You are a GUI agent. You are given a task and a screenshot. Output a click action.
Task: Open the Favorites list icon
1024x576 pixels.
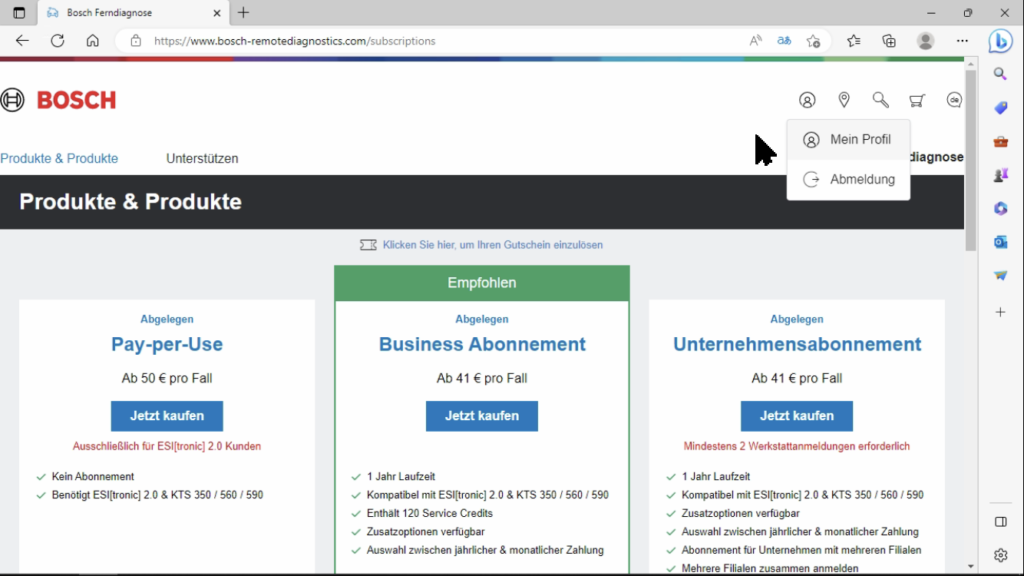pyautogui.click(x=854, y=40)
